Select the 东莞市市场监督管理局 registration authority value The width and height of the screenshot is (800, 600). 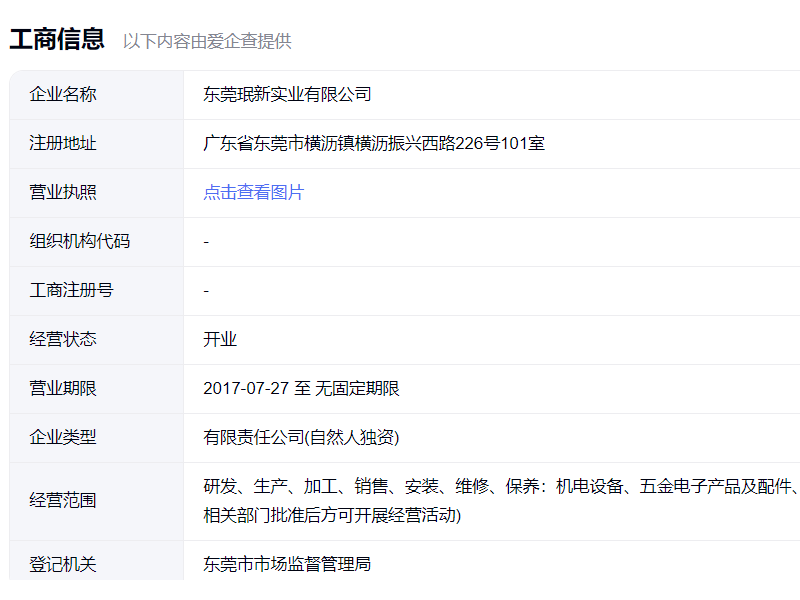click(287, 565)
